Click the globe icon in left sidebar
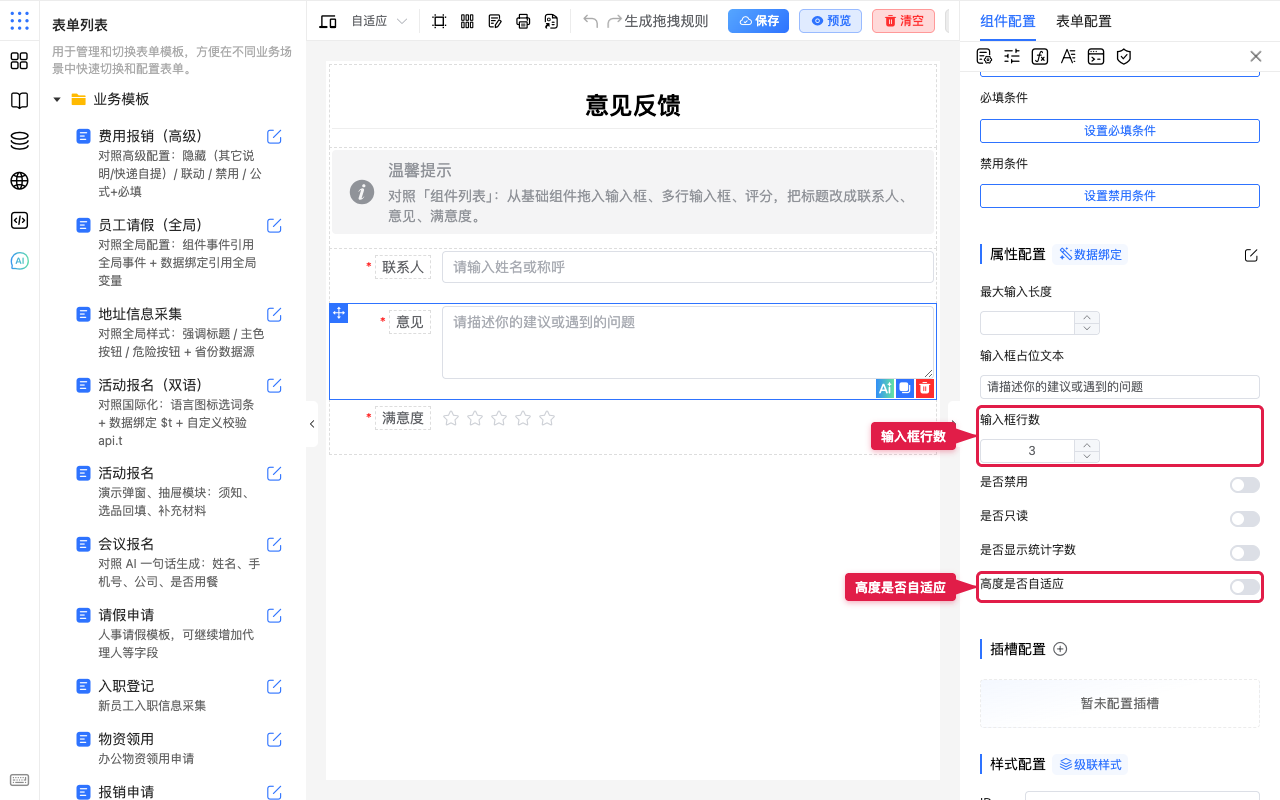Viewport: 1280px width, 800px height. (19, 181)
